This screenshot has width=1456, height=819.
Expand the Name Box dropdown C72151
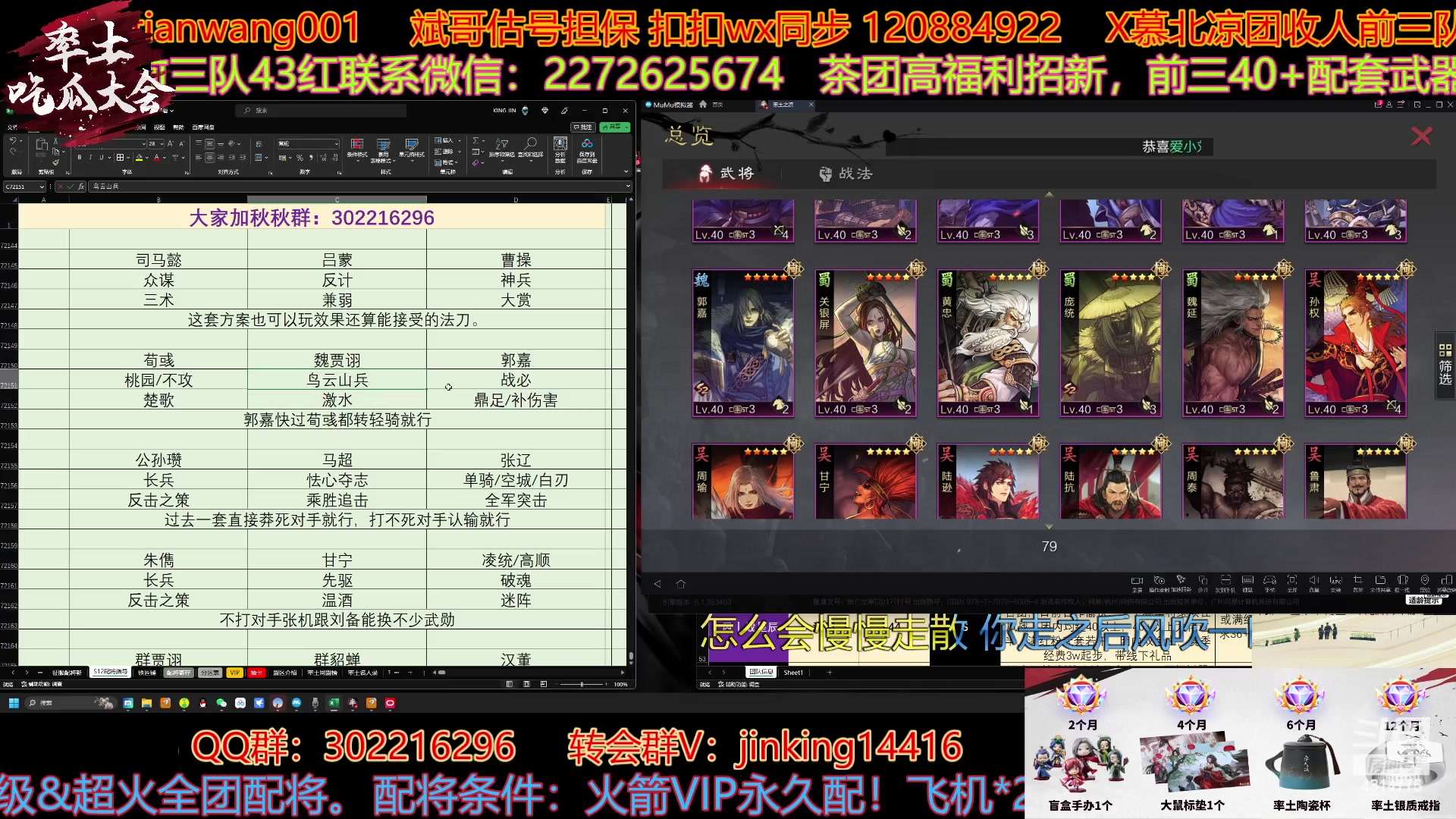coord(42,187)
